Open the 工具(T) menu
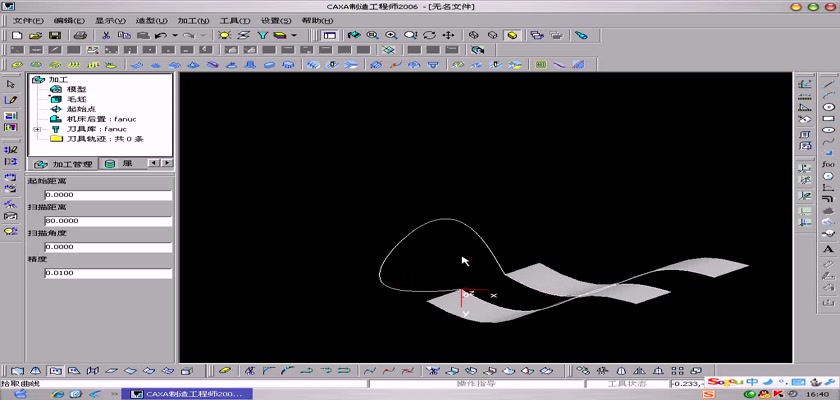This screenshot has width=840, height=400. click(x=235, y=20)
